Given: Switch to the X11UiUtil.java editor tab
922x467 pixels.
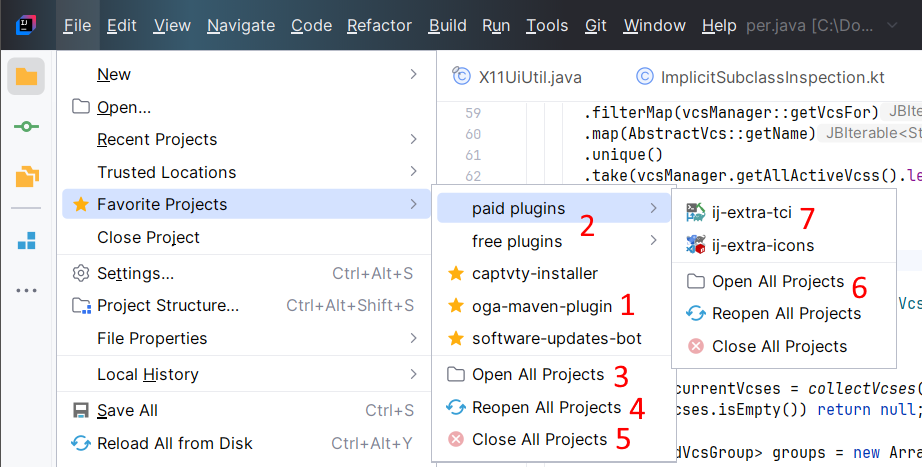Looking at the screenshot, I should (x=517, y=77).
